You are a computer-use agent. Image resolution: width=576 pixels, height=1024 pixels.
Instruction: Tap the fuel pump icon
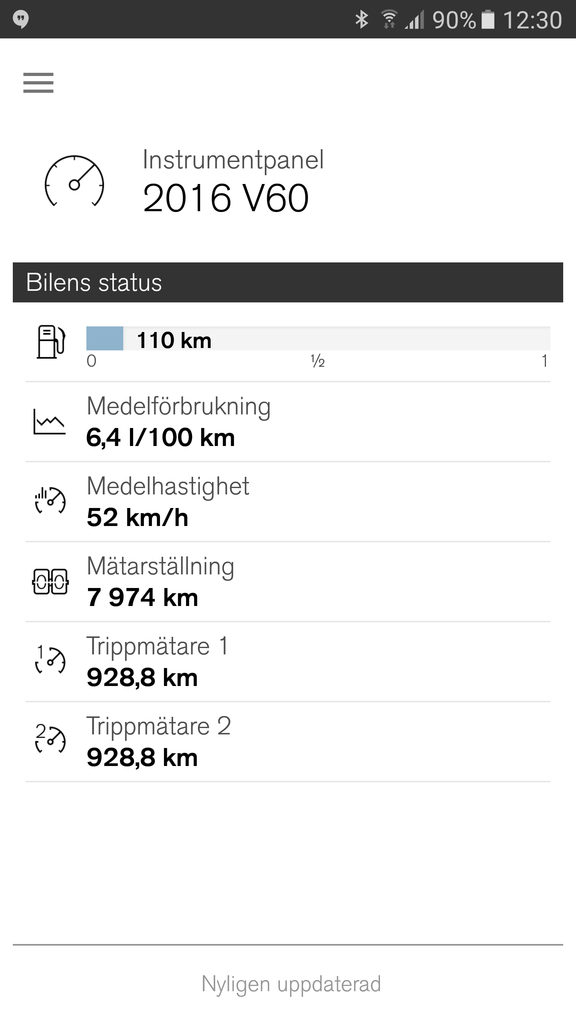(50, 342)
